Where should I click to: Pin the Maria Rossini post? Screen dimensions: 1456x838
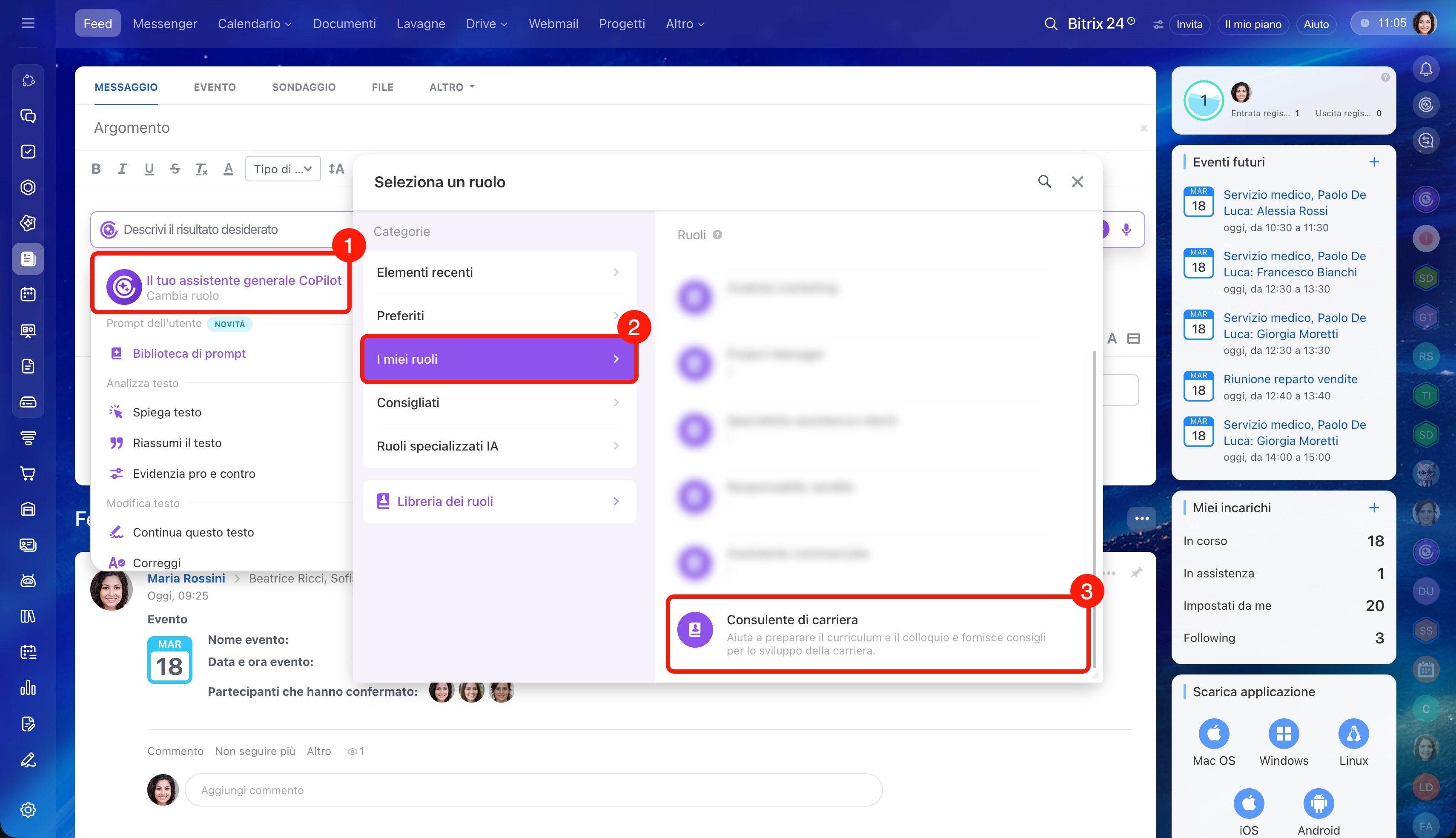pyautogui.click(x=1136, y=573)
